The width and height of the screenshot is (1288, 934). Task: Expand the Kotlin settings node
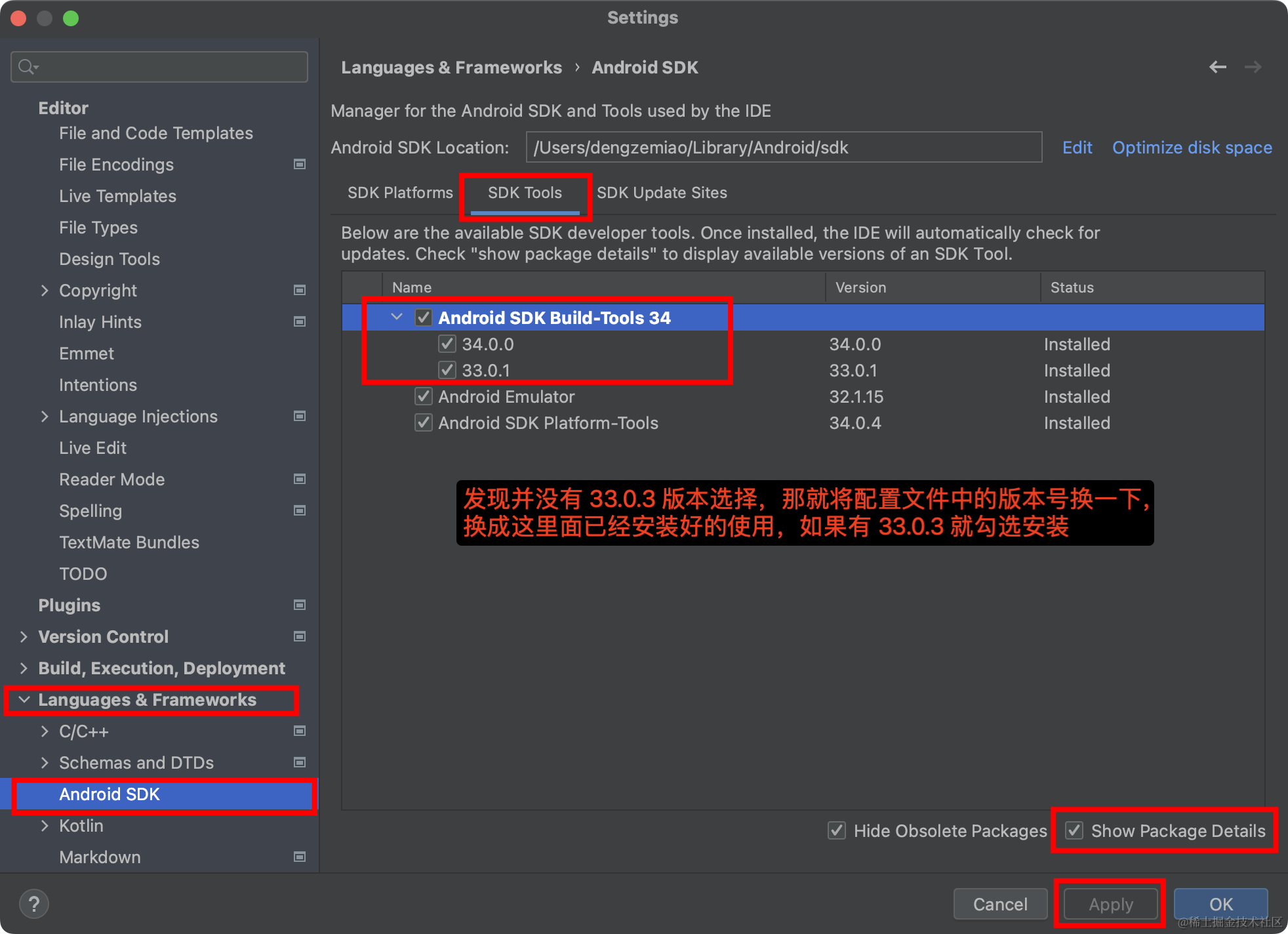click(x=45, y=825)
